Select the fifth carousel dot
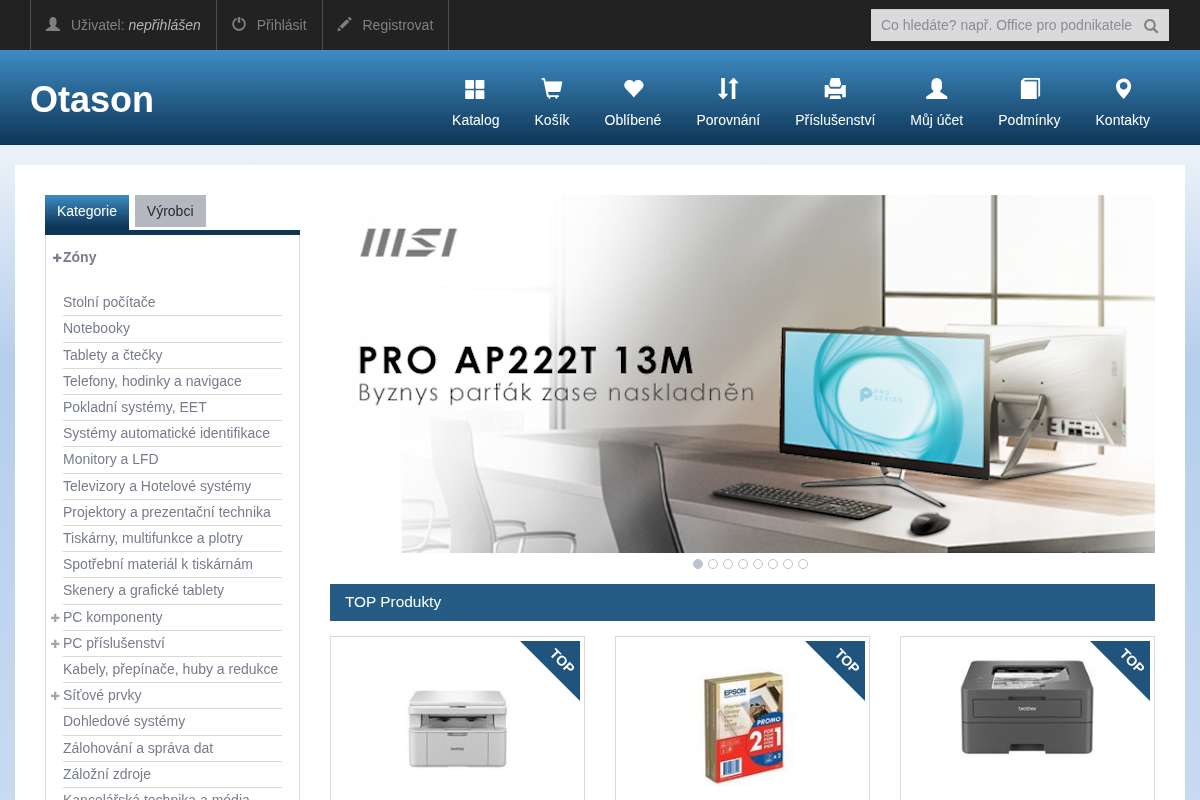Screen dimensions: 1200x800 pos(758,564)
